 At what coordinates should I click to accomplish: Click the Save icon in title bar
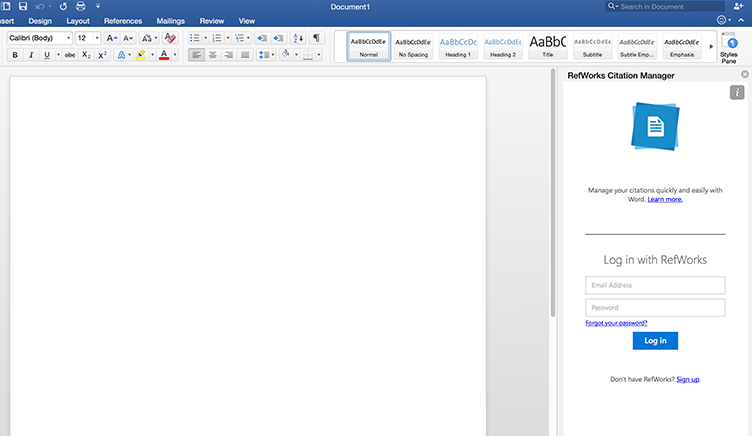[23, 6]
